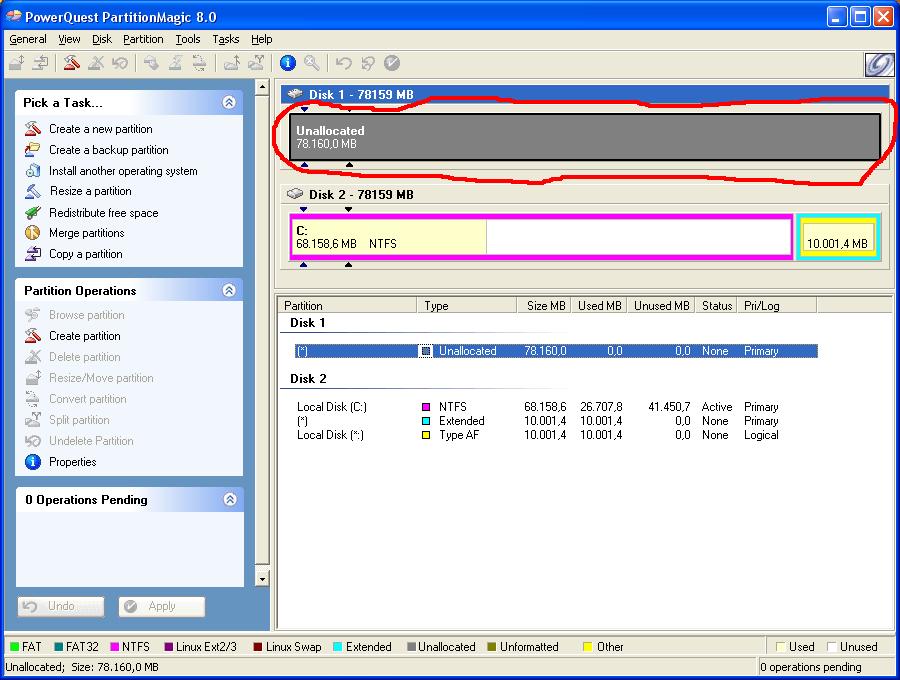Image resolution: width=900 pixels, height=680 pixels.
Task: Choose Merge partitions task
Action: click(x=87, y=232)
